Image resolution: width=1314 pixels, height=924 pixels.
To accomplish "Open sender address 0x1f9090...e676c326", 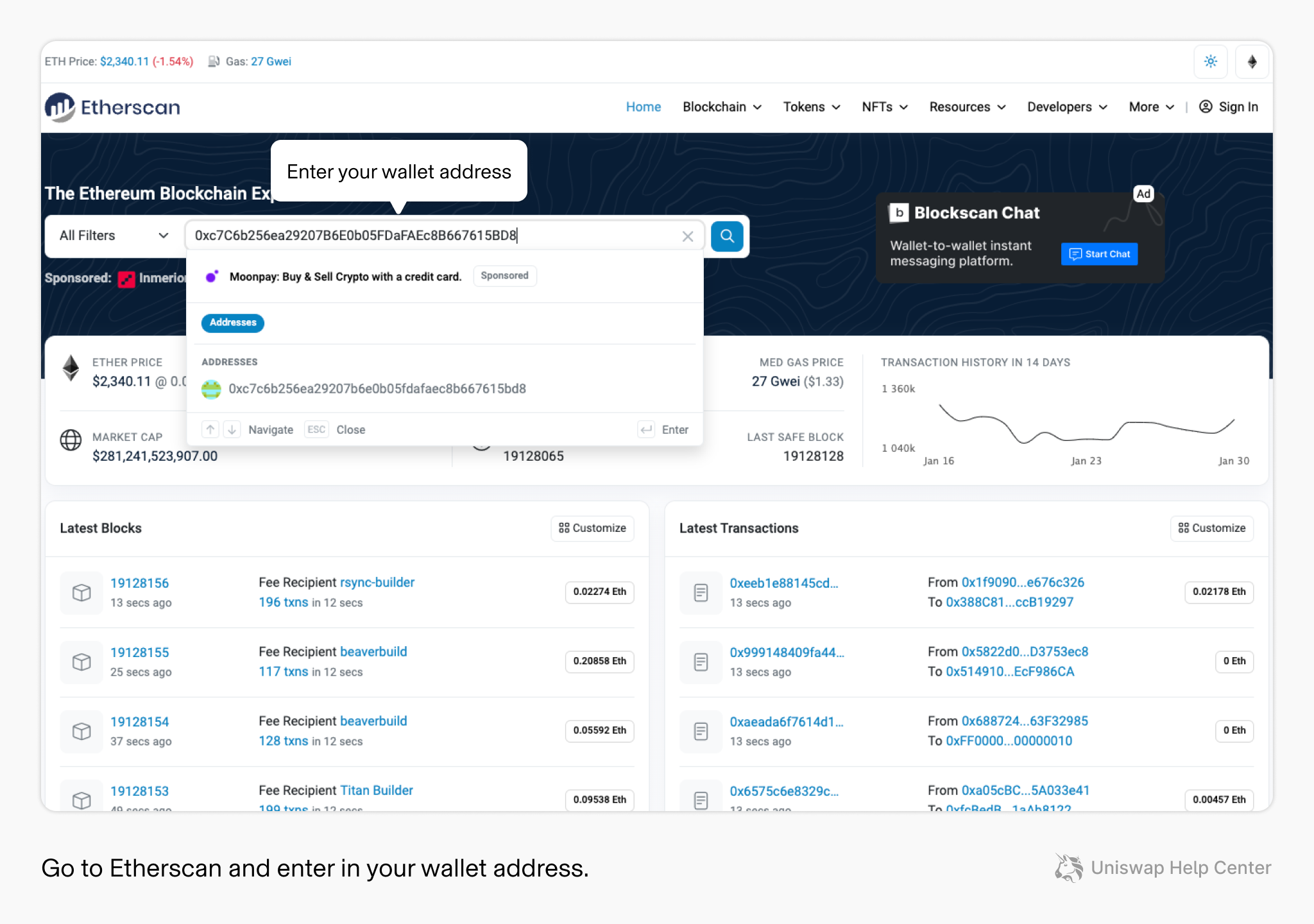I will pyautogui.click(x=1023, y=583).
